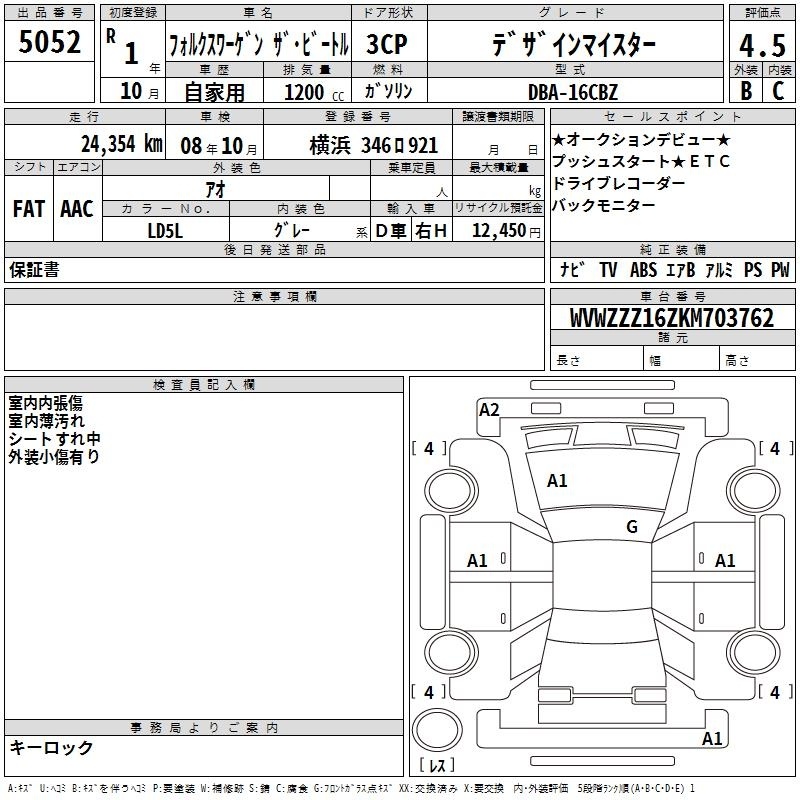This screenshot has width=800, height=800.
Task: Select the キーロック office notice text
Action: (51, 748)
